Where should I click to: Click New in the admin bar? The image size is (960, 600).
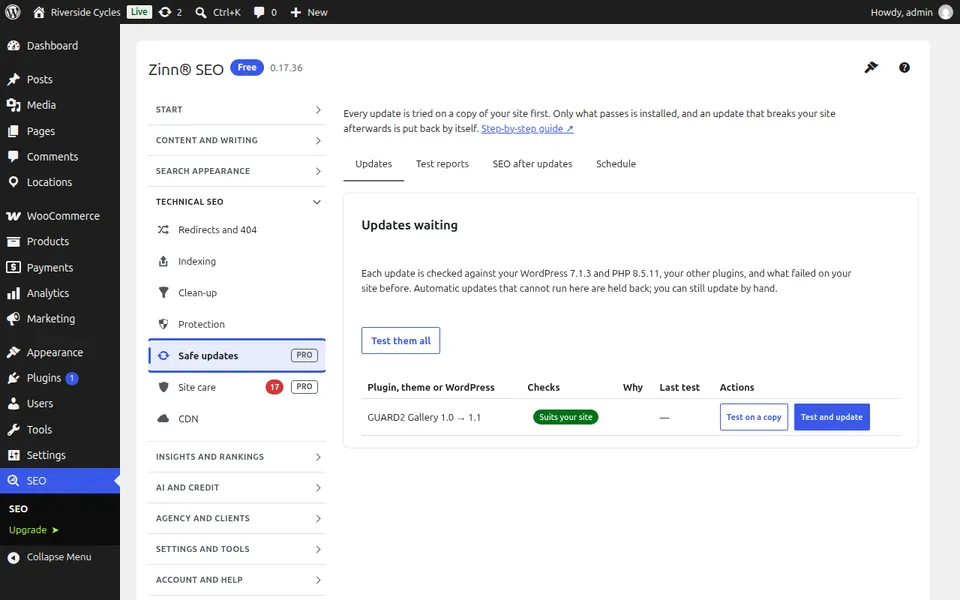pyautogui.click(x=309, y=12)
